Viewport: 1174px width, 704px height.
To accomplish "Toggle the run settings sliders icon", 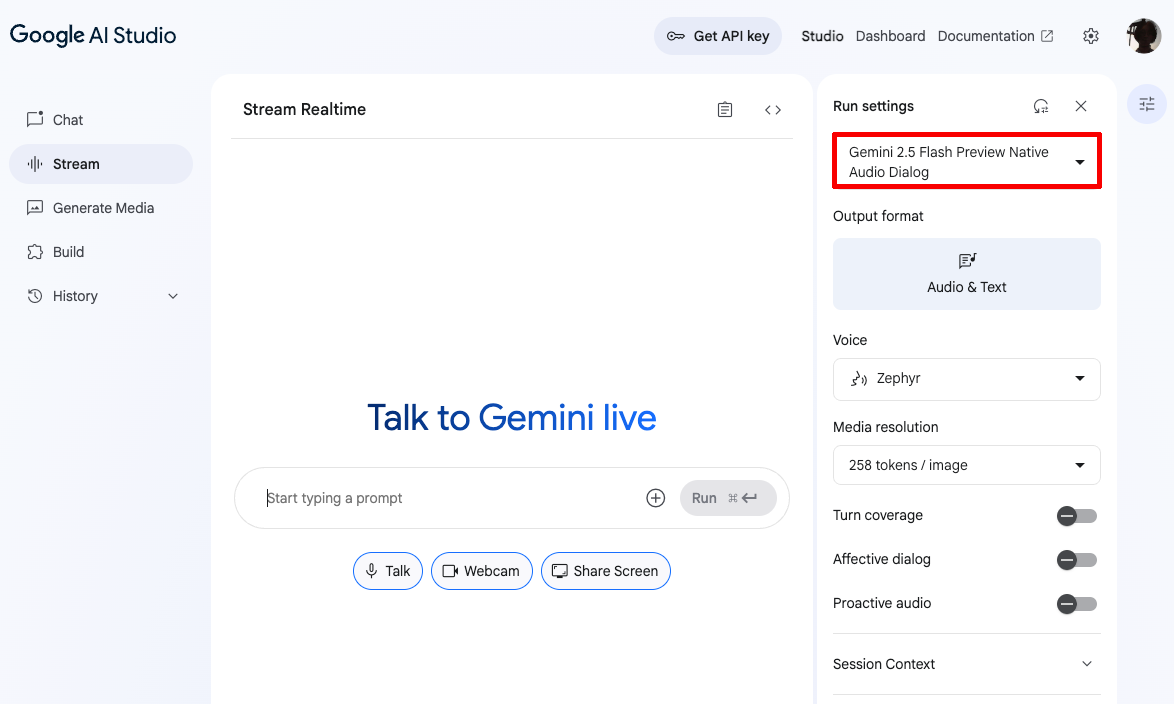I will coord(1147,104).
